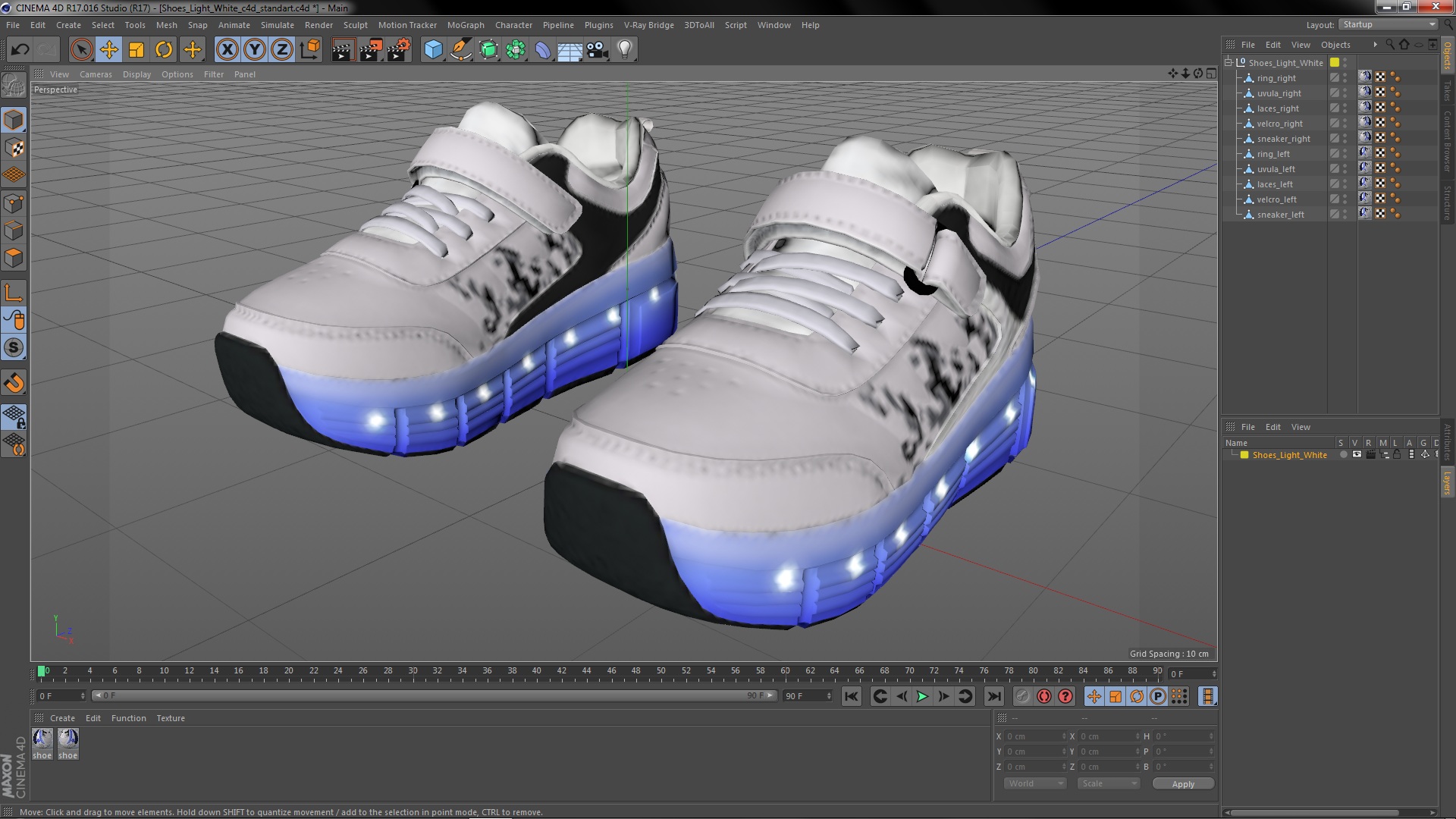Screen dimensions: 1456x819
Task: Add a Cube primitive object
Action: pyautogui.click(x=433, y=50)
